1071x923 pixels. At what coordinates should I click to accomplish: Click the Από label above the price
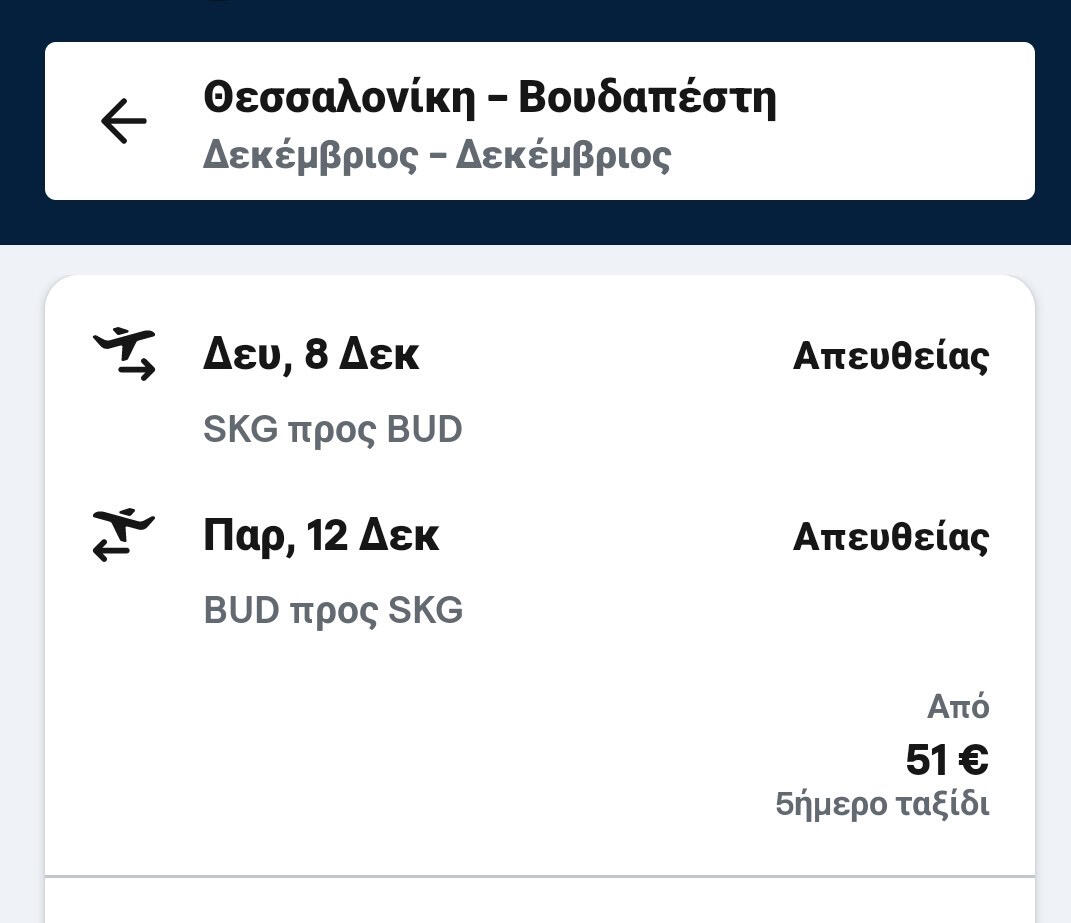coord(957,707)
